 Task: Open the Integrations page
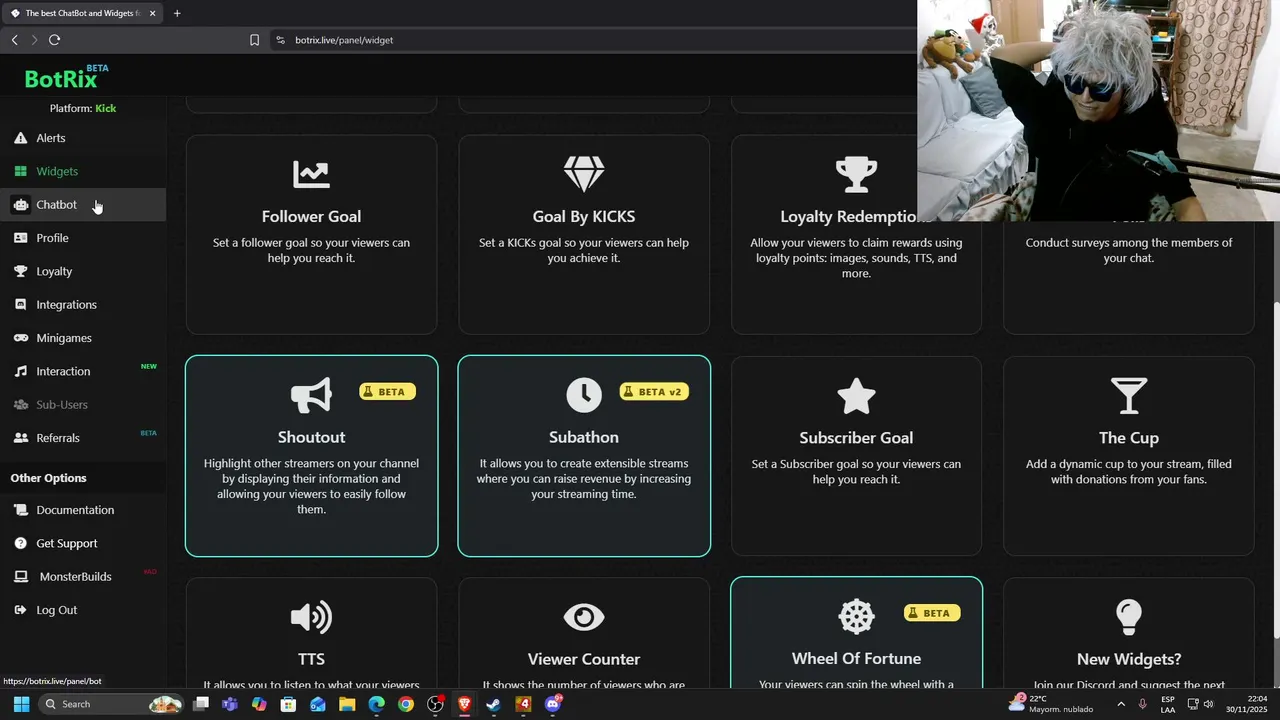[x=82, y=305]
